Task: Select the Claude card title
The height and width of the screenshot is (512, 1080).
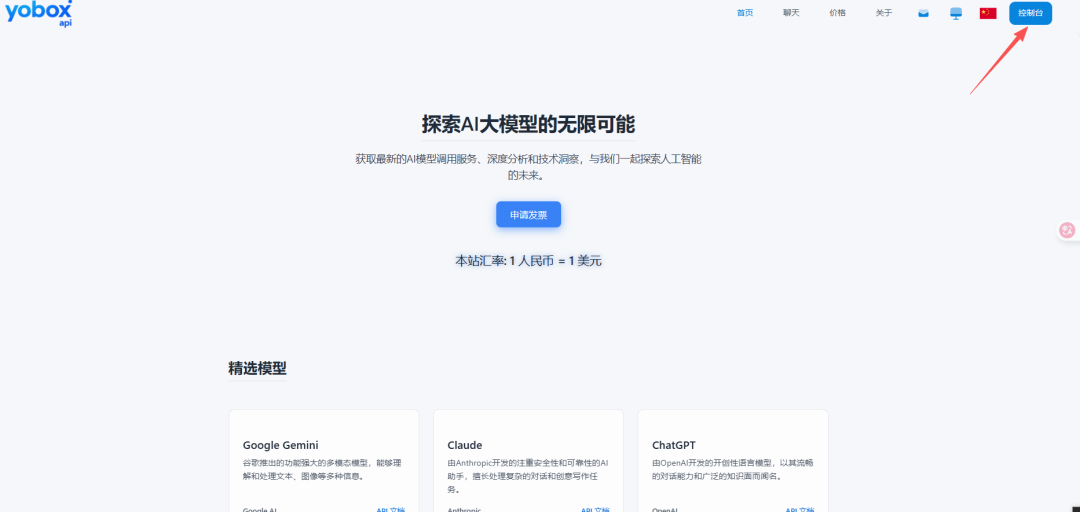Action: [x=464, y=444]
